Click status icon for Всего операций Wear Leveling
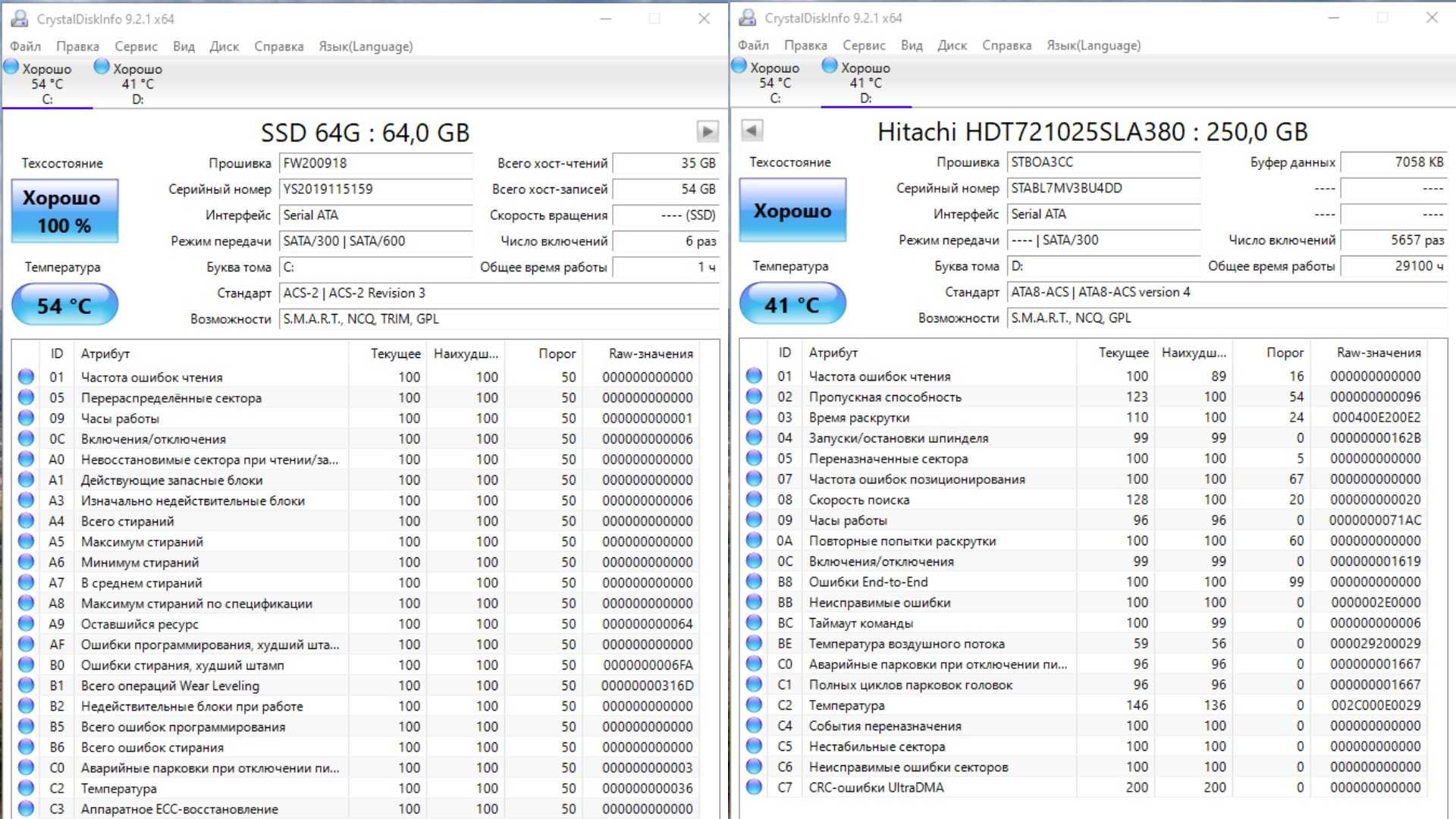The height and width of the screenshot is (819, 1456). click(26, 686)
